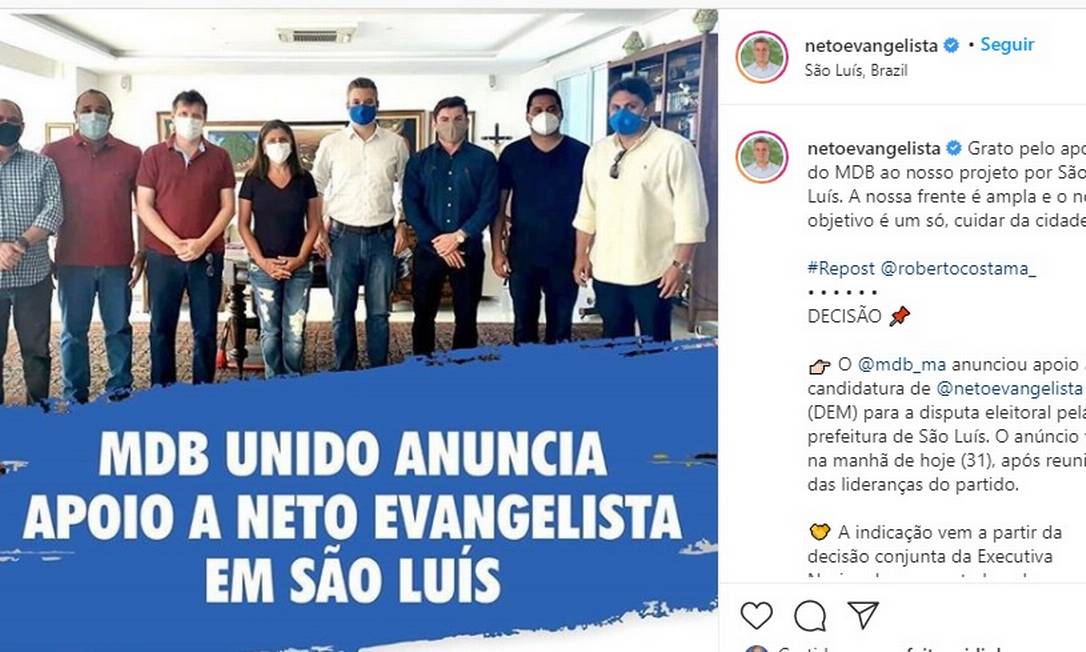Image resolution: width=1086 pixels, height=652 pixels.
Task: Click the yellow heart emoji in the caption
Action: point(819,532)
